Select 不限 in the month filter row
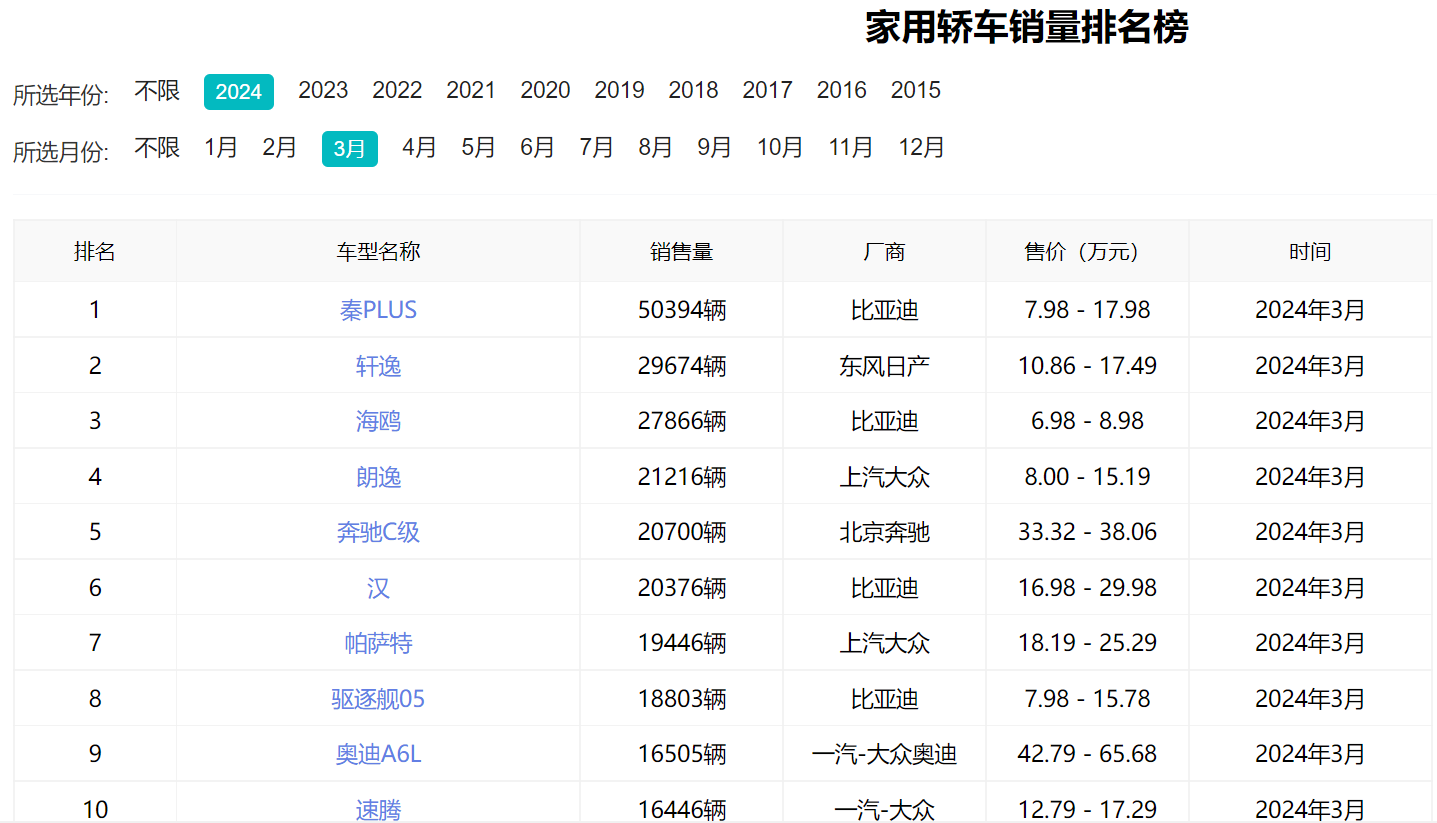1437x823 pixels. click(157, 148)
